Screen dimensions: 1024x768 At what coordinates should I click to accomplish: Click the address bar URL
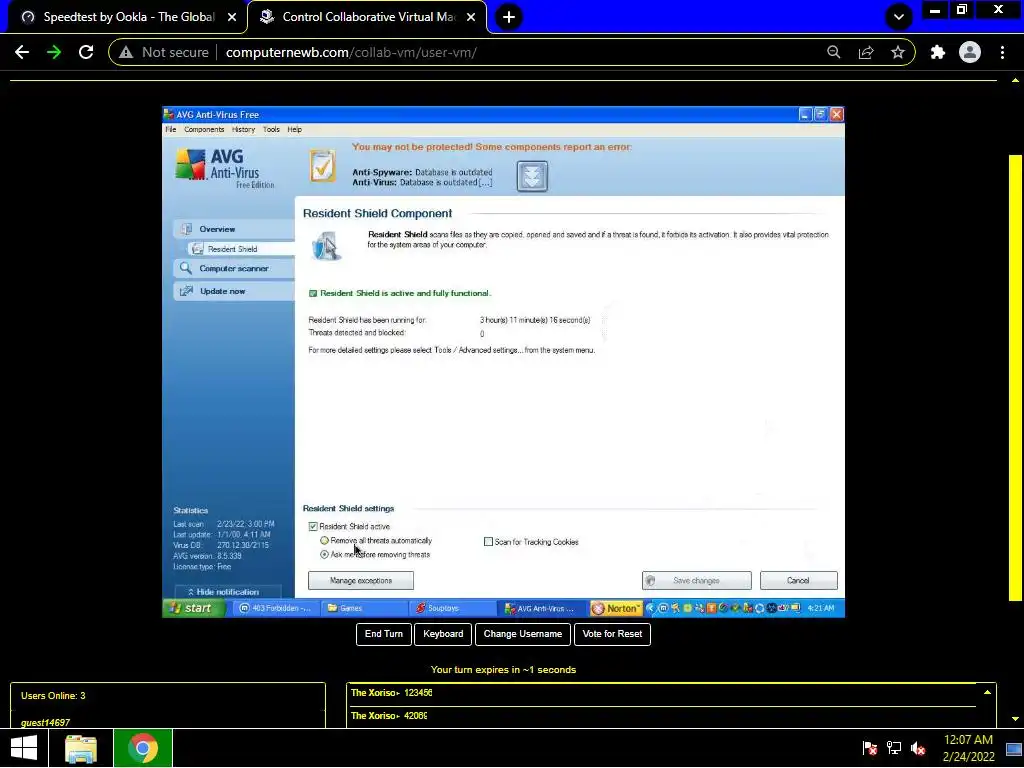pos(351,52)
